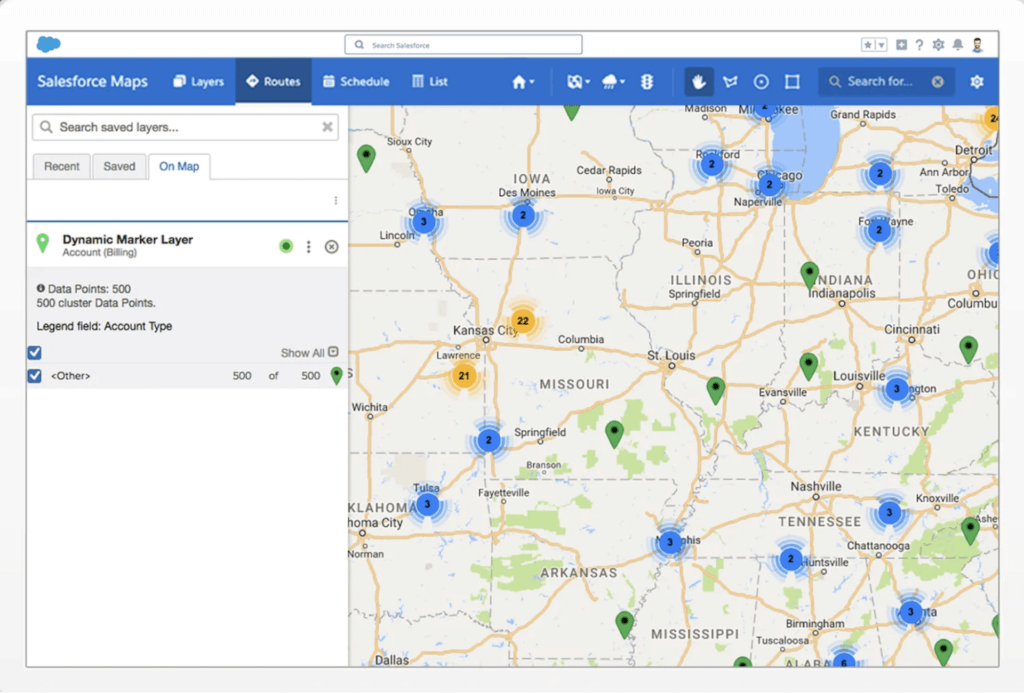Remove Dynamic Marker Layer from map
This screenshot has height=693, width=1024.
[x=332, y=246]
